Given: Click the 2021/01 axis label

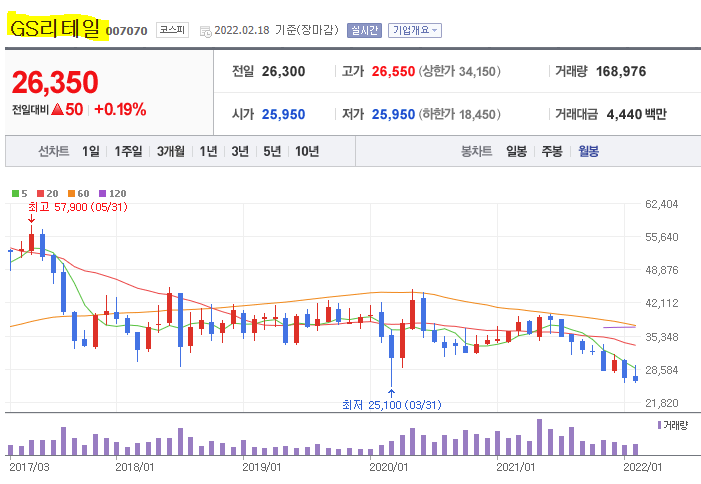Looking at the screenshot, I should tap(515, 467).
